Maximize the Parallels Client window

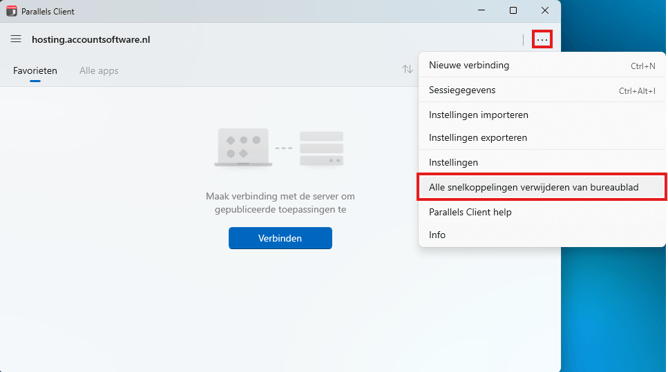pos(513,11)
